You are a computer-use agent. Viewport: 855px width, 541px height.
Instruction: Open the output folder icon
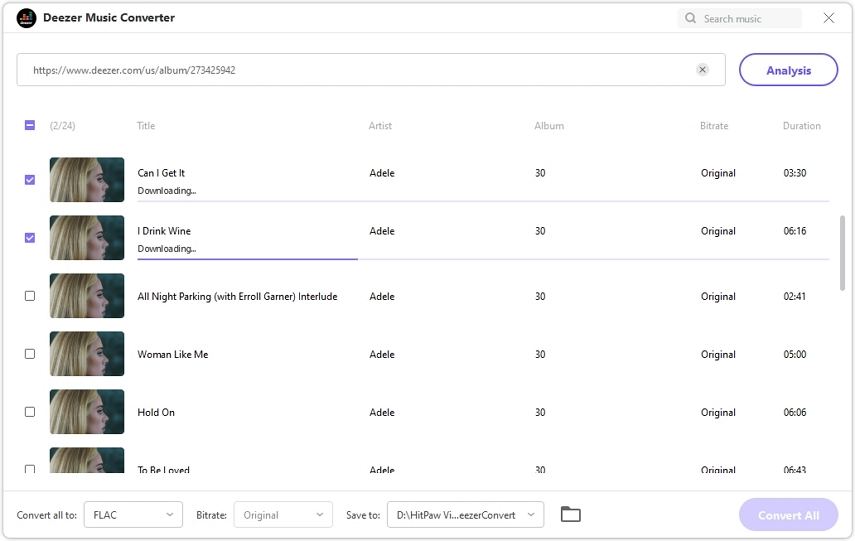570,514
